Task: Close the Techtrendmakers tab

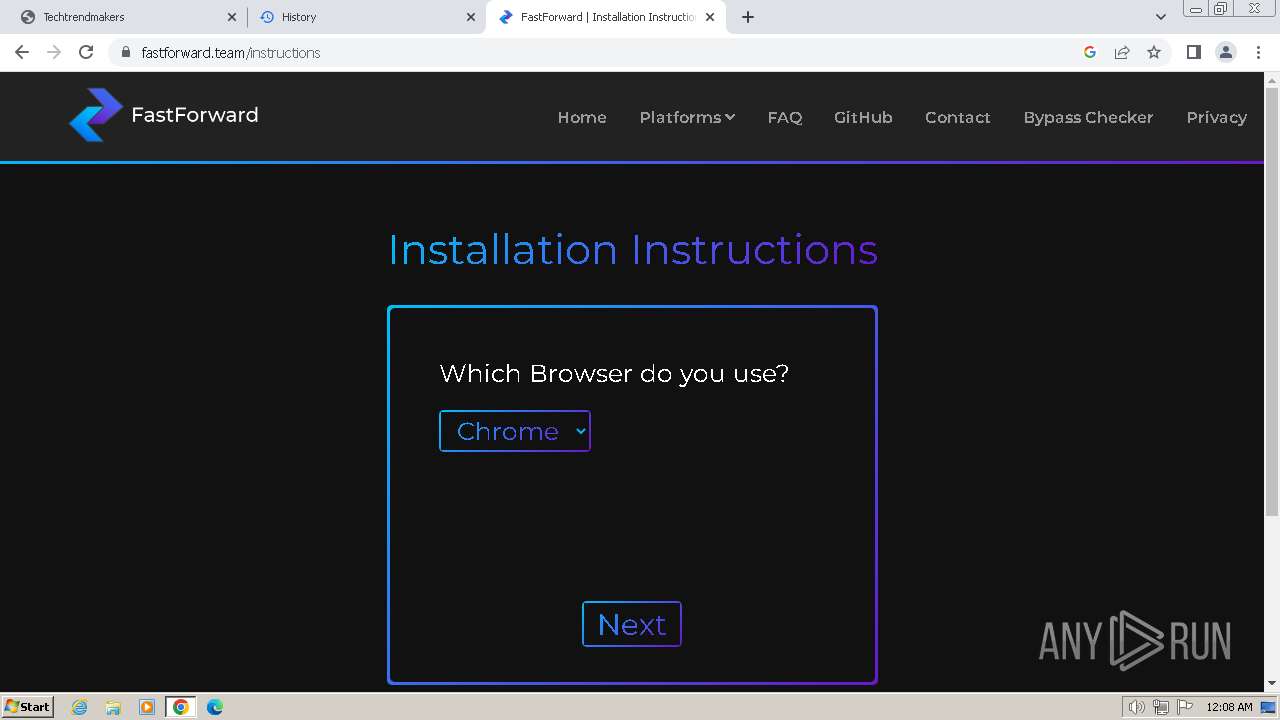Action: pyautogui.click(x=231, y=17)
